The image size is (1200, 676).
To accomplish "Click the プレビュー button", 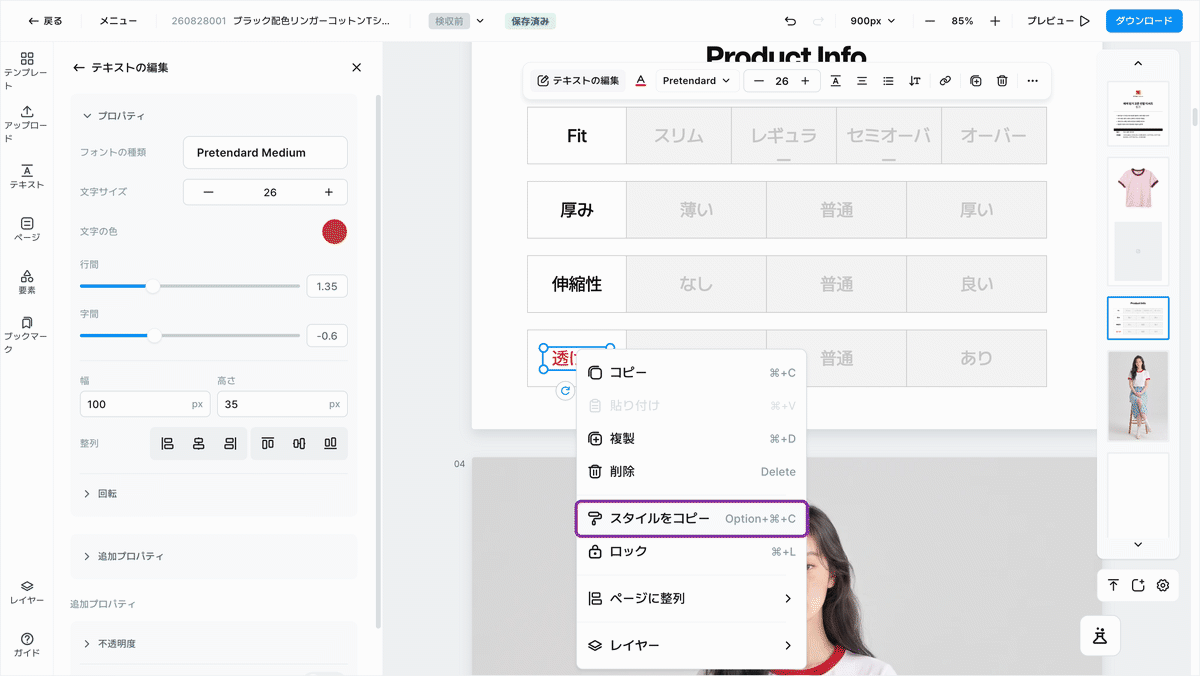I will pyautogui.click(x=1057, y=21).
